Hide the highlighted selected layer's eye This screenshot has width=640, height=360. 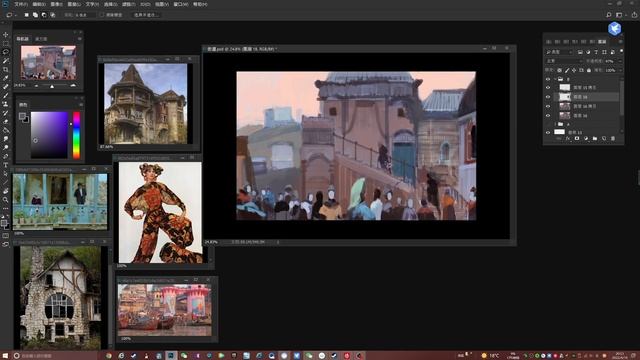[x=548, y=97]
